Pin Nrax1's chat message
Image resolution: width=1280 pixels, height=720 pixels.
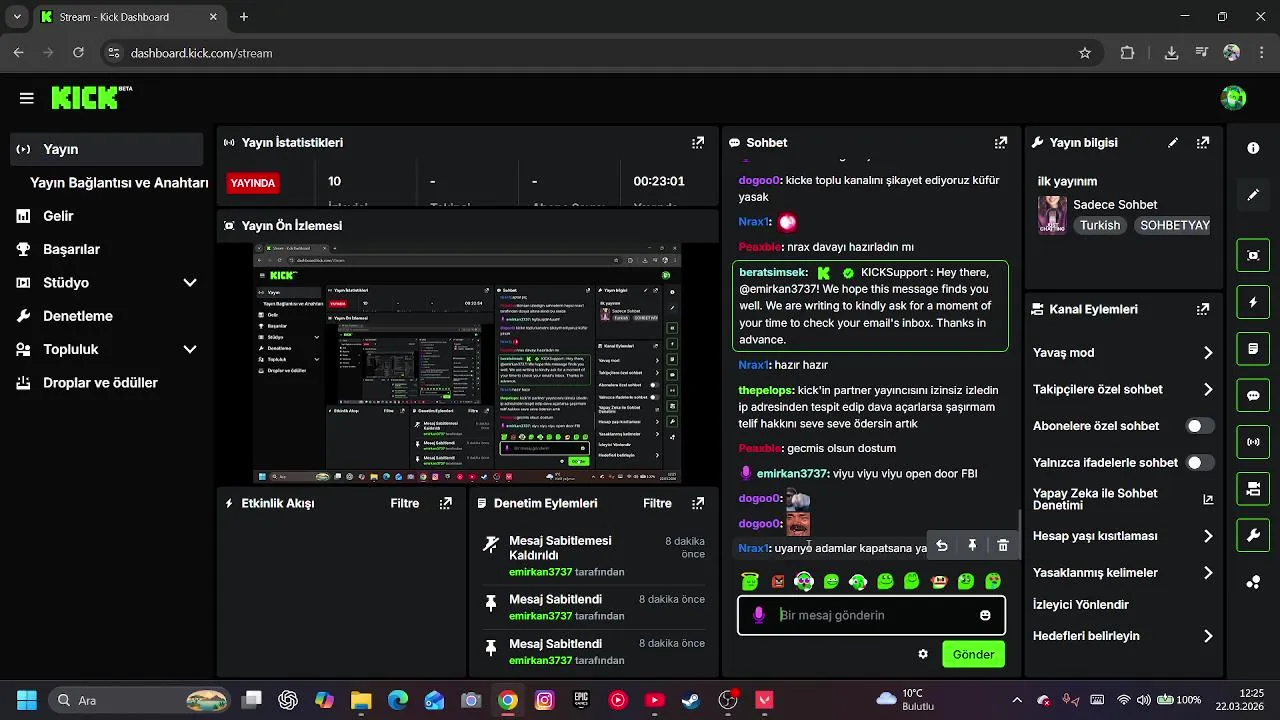pyautogui.click(x=972, y=546)
